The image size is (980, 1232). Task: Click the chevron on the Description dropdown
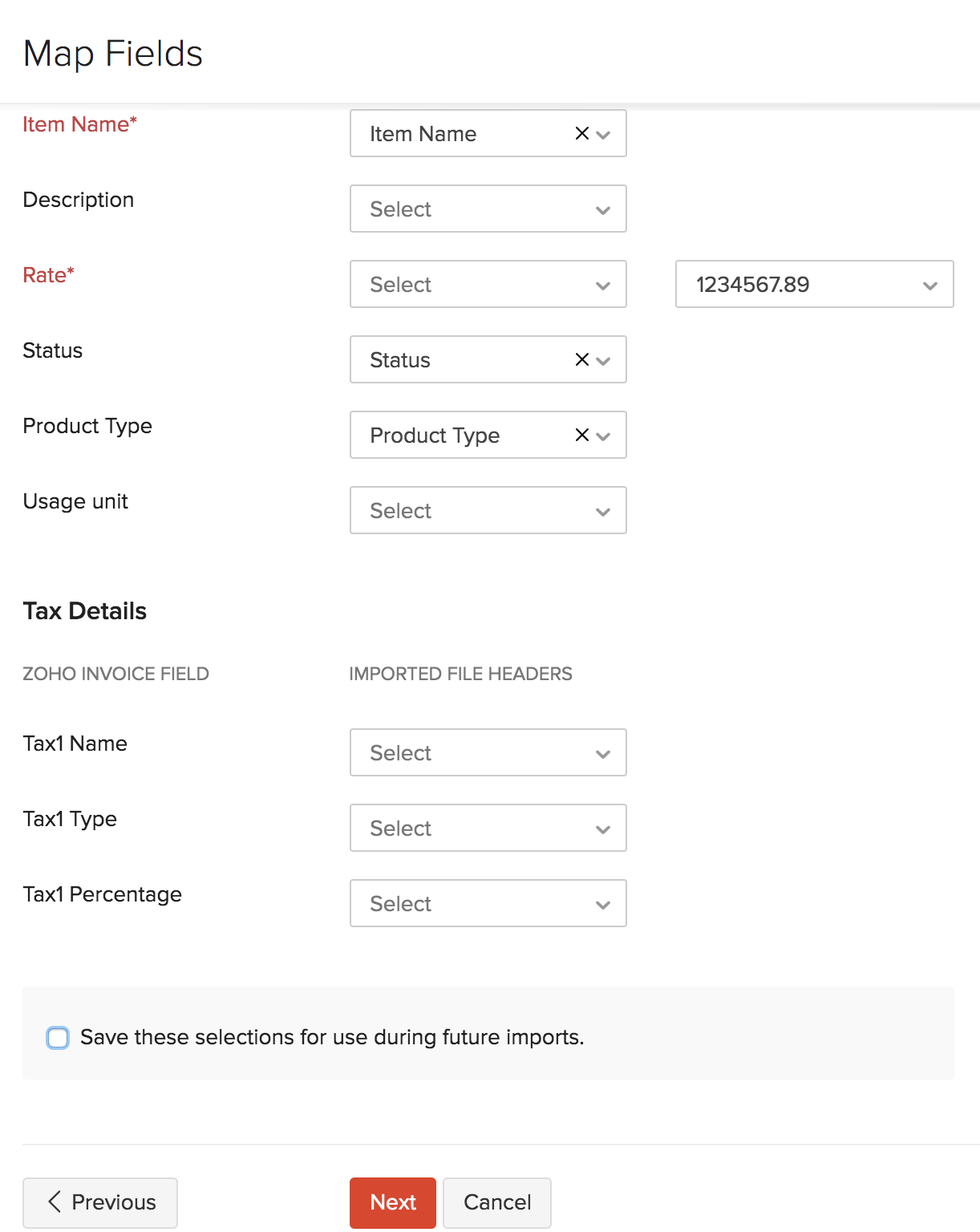[602, 209]
